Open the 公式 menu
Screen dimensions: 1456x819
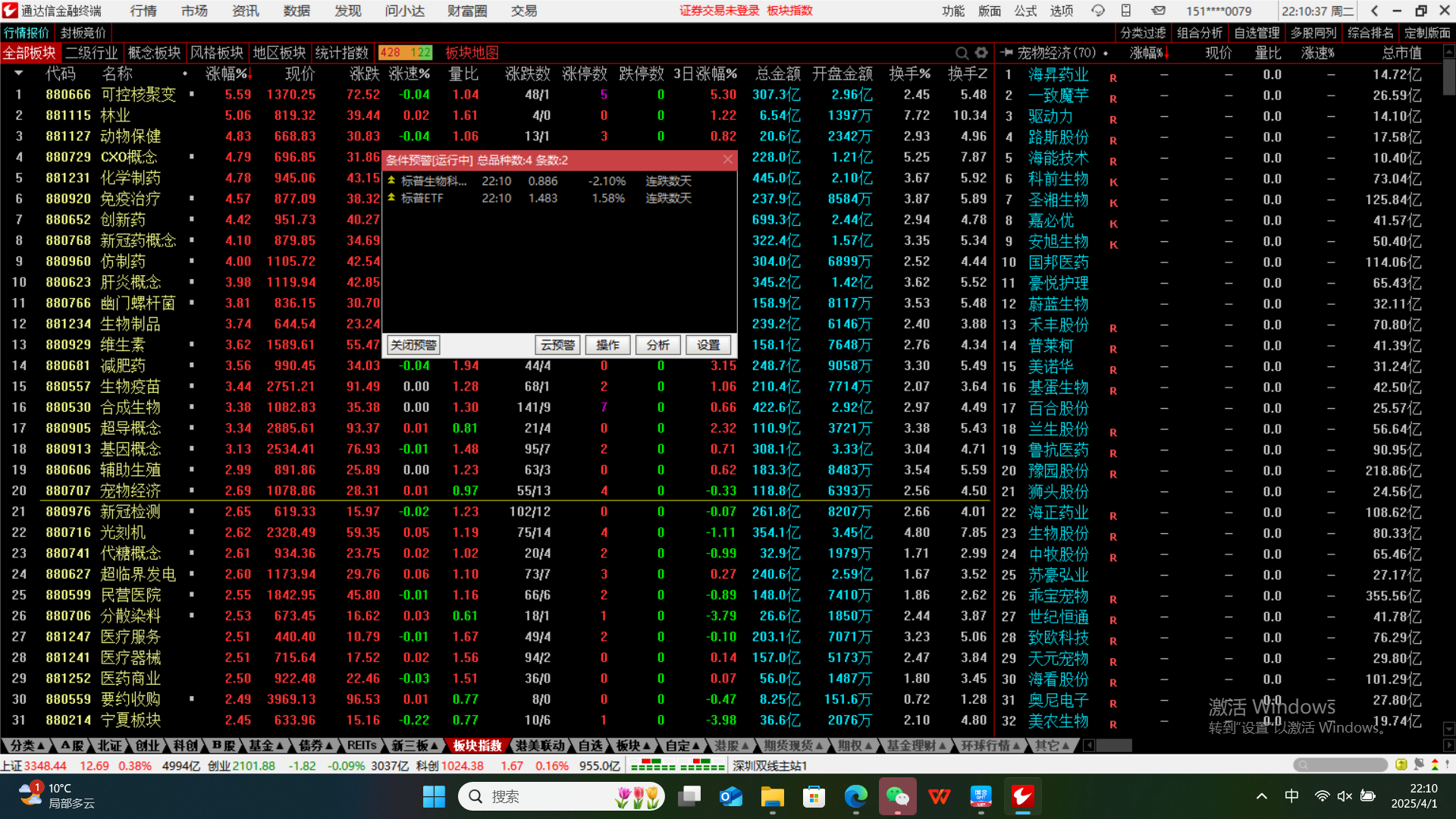tap(1025, 11)
